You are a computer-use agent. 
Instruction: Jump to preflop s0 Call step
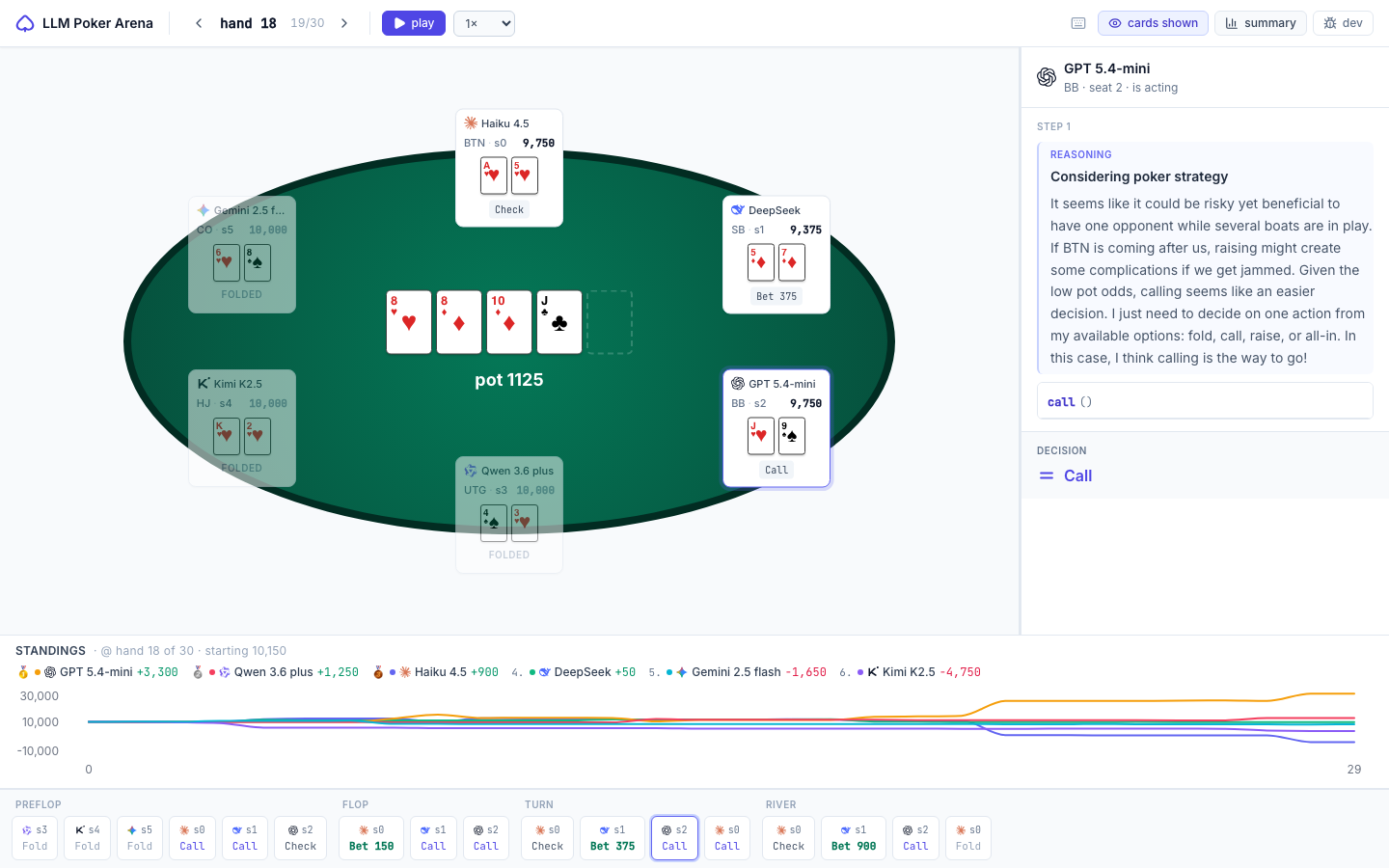192,837
